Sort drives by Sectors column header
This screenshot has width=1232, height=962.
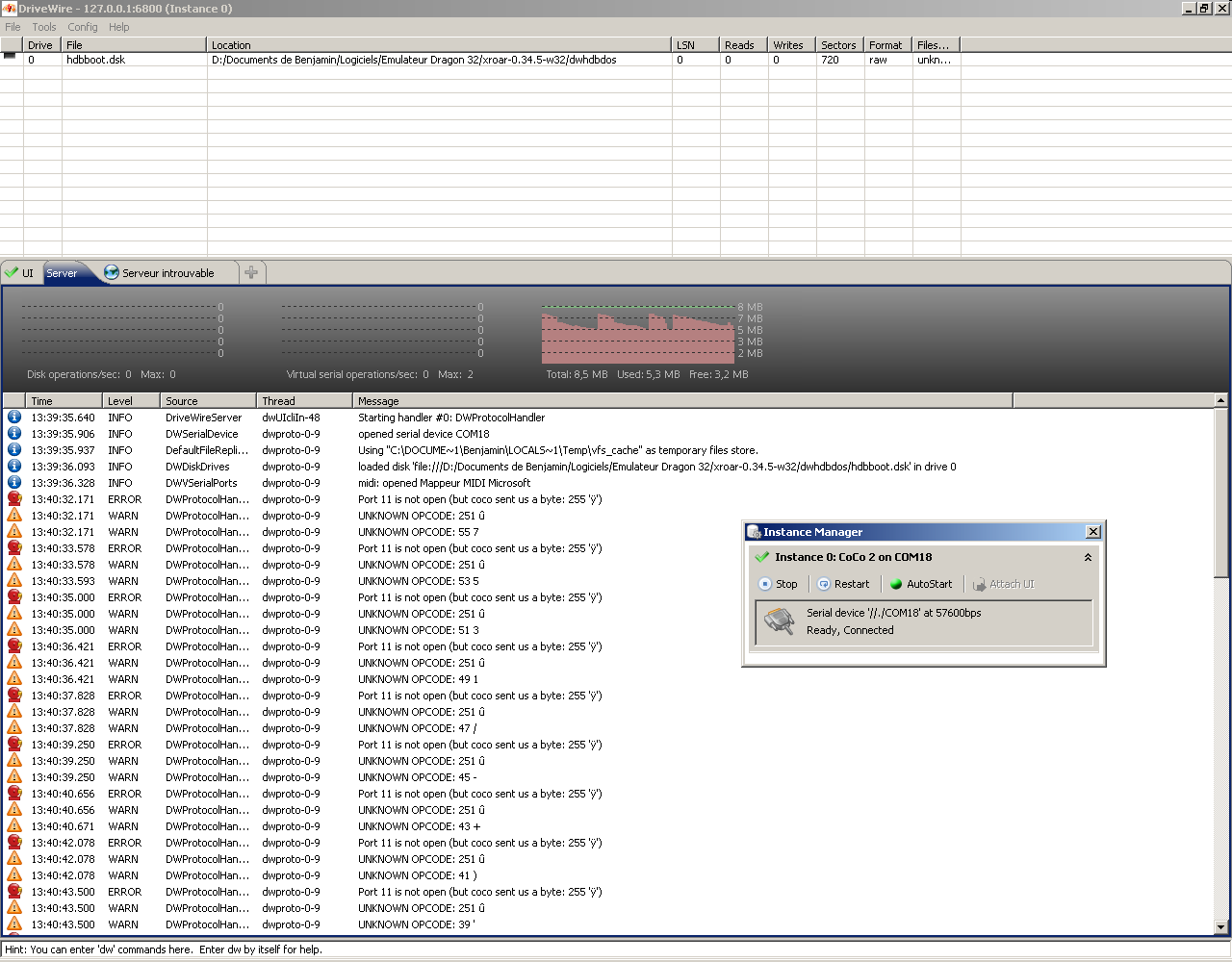838,45
